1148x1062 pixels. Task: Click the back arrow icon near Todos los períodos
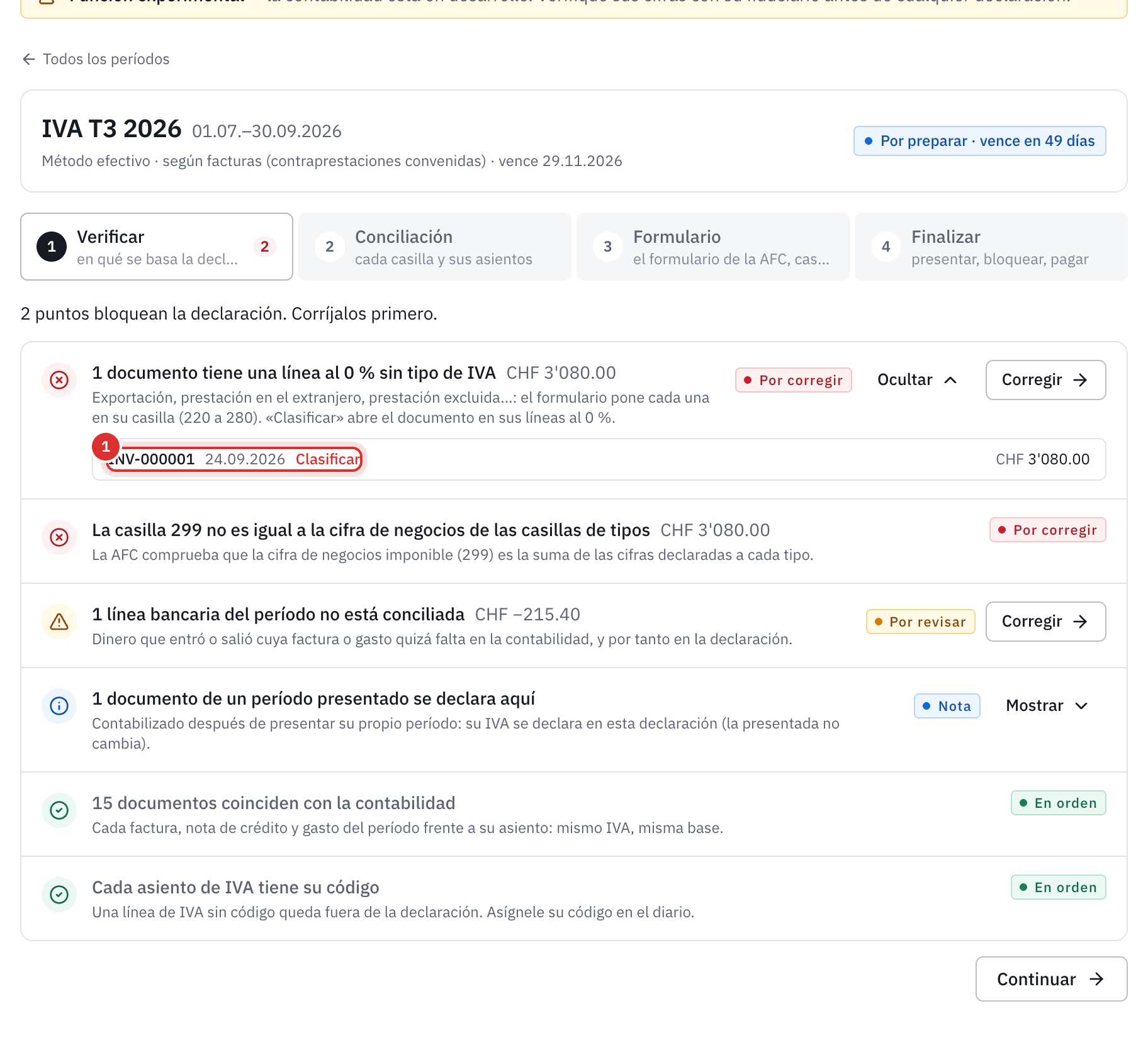[29, 59]
